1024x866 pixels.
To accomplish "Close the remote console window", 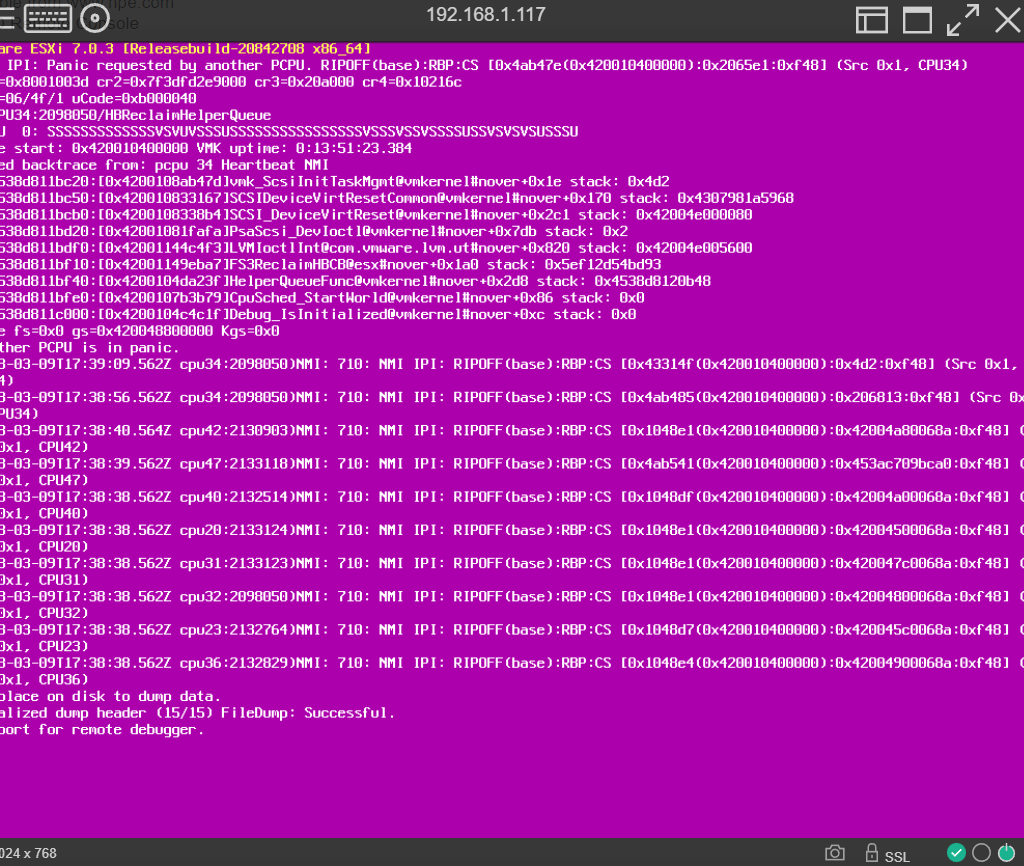I will click(1008, 20).
